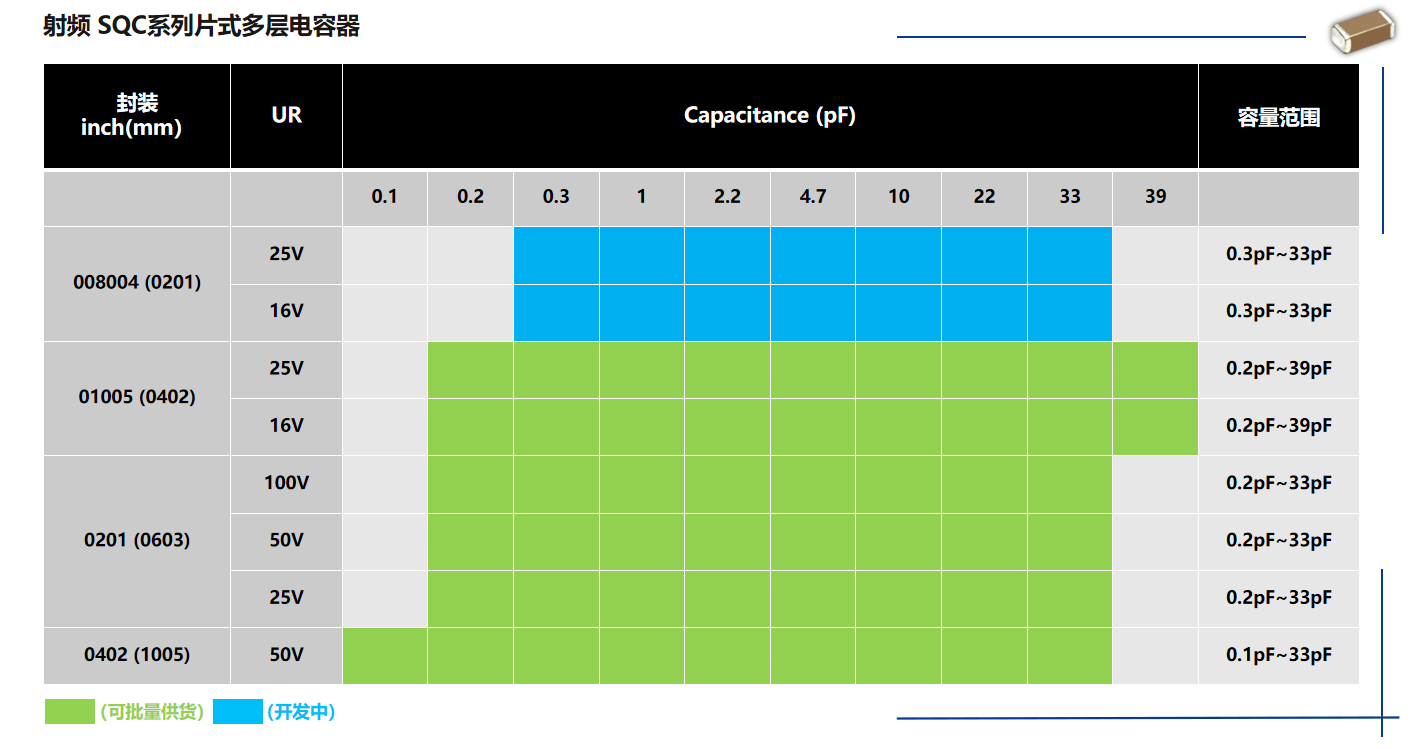Click the 100V voltage cell
The height and width of the screenshot is (749, 1411).
pyautogui.click(x=286, y=484)
